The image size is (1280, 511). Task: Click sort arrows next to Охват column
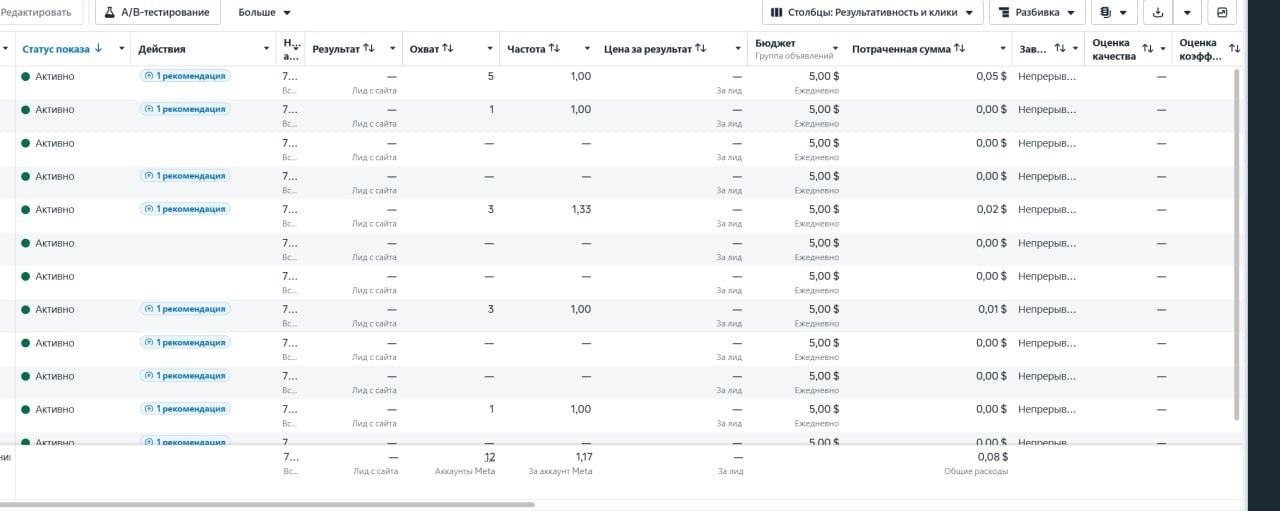[447, 48]
